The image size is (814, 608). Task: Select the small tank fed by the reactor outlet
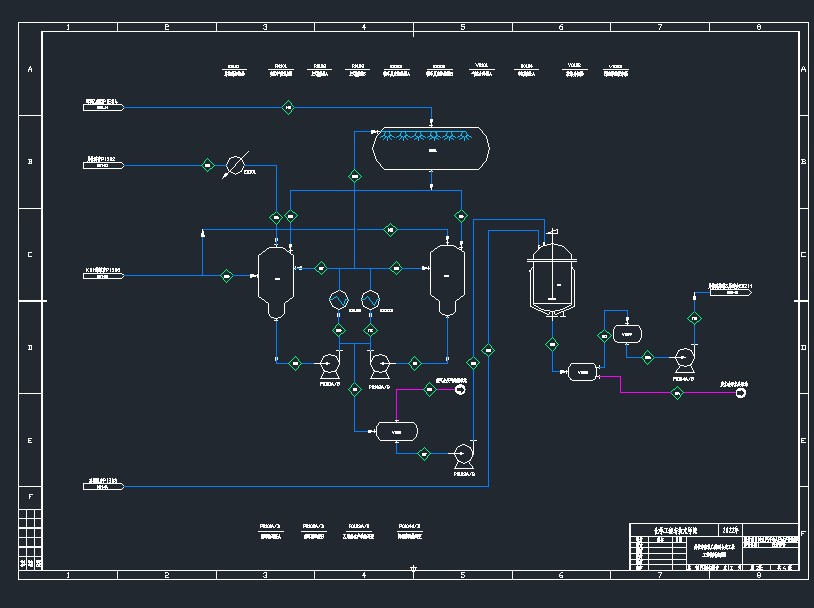pos(583,372)
